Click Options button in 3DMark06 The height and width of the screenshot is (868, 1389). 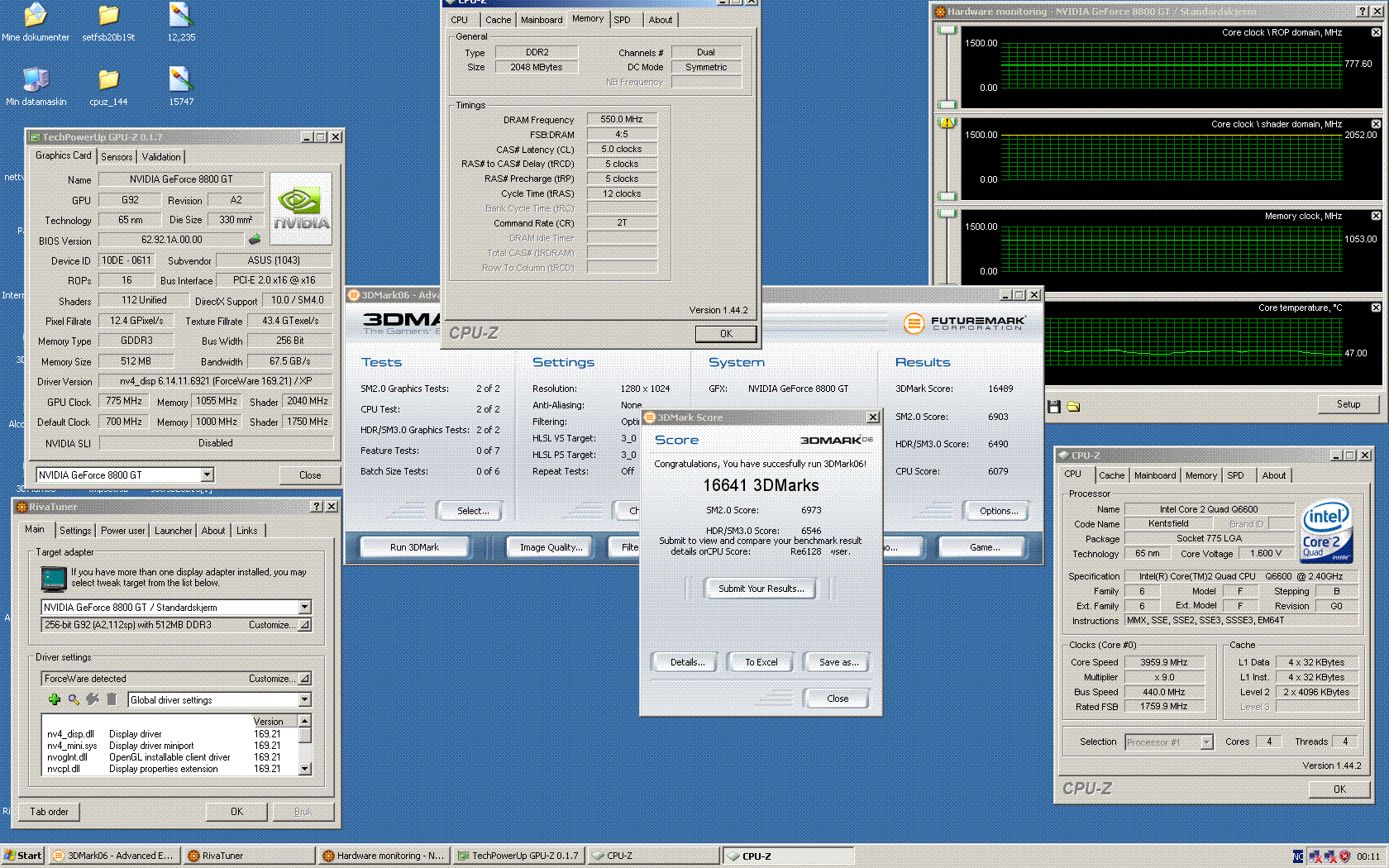(999, 511)
